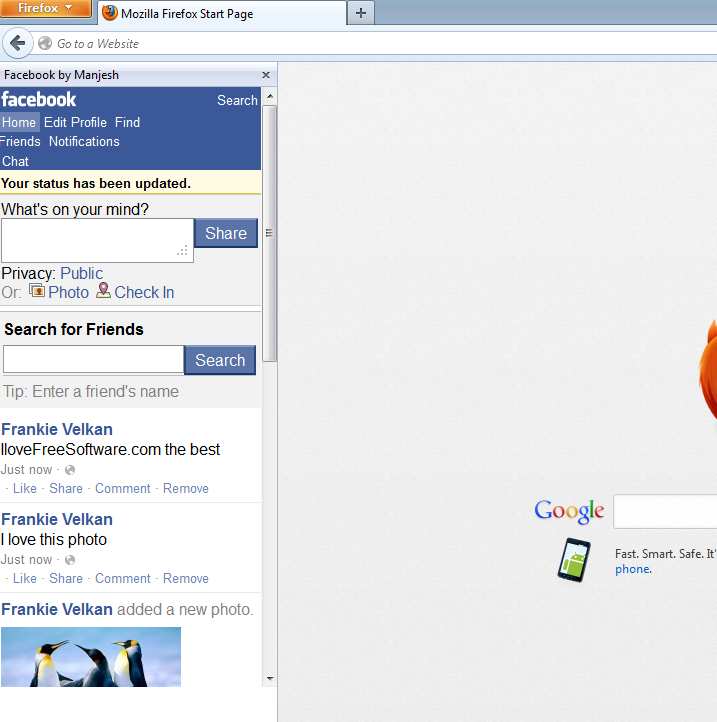
Task: Open Edit Profile in Facebook sidebar
Action: click(x=76, y=122)
